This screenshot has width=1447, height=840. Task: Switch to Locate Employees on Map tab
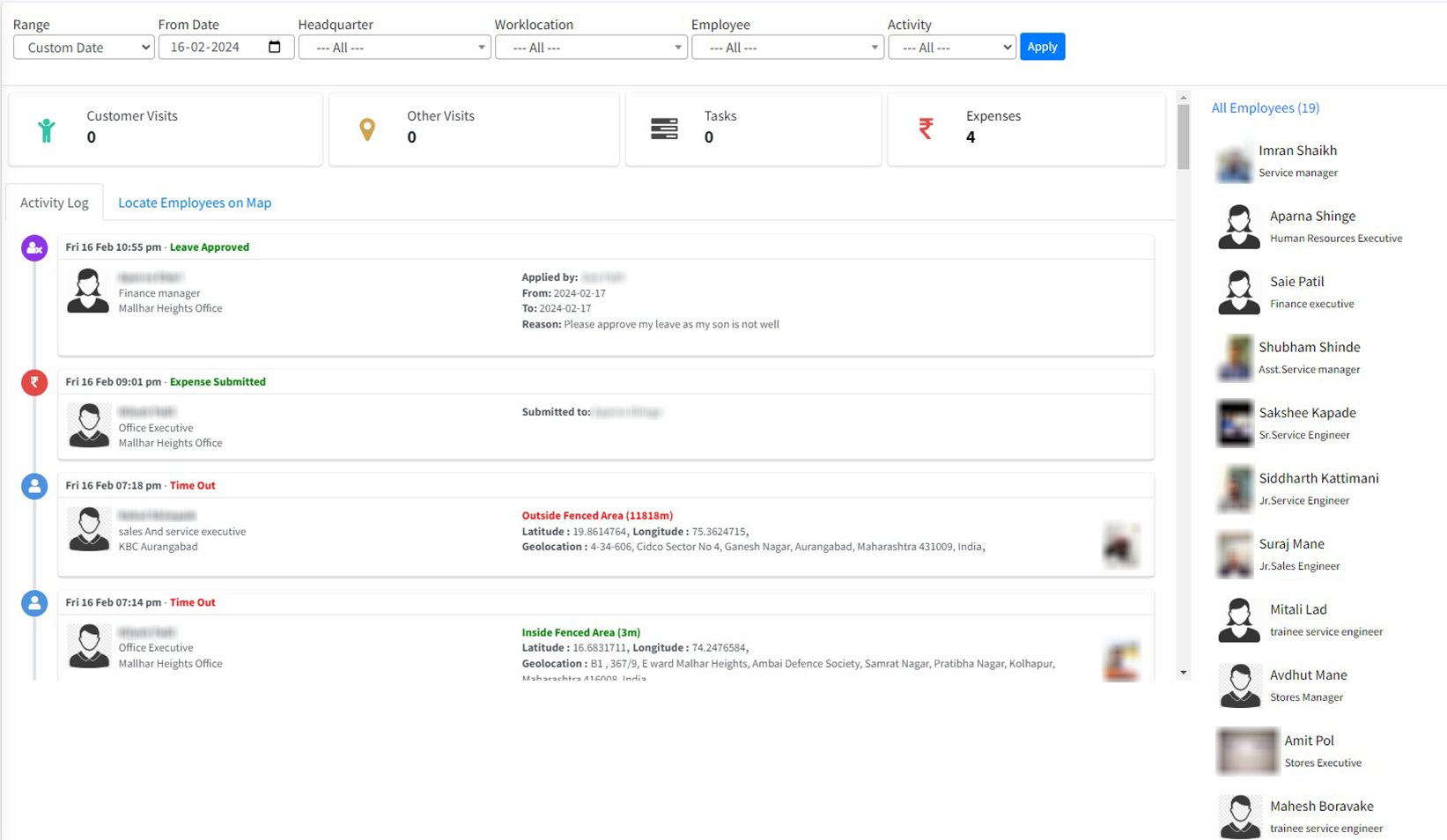(195, 203)
